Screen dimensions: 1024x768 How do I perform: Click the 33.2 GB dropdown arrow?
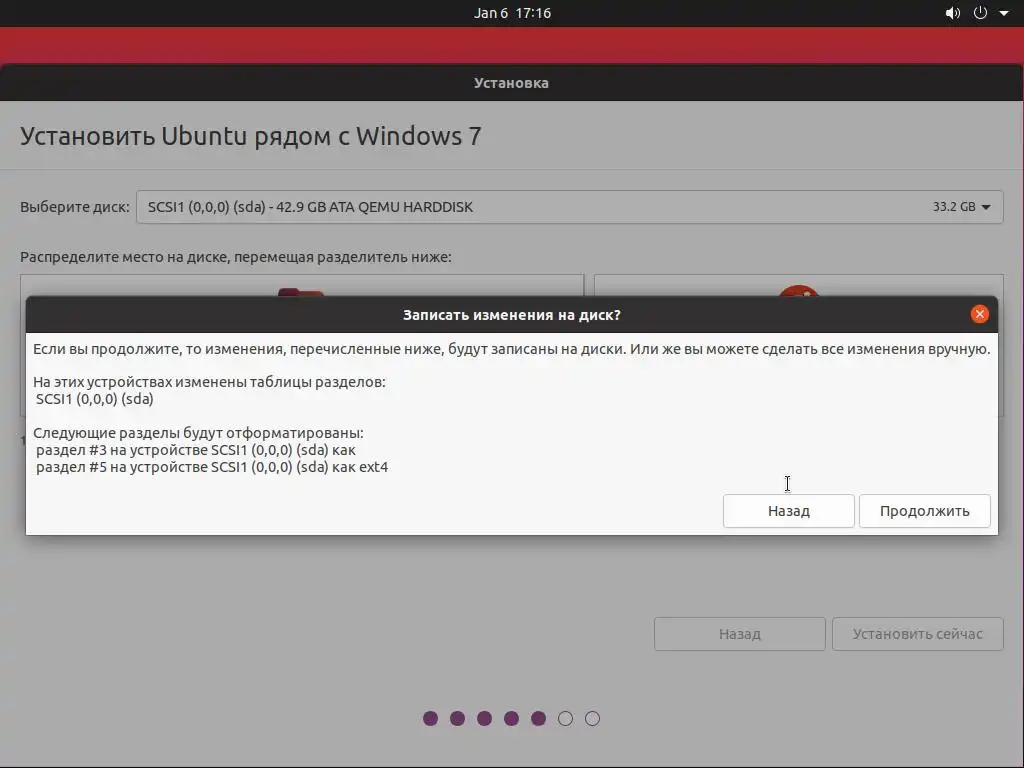[x=986, y=207]
